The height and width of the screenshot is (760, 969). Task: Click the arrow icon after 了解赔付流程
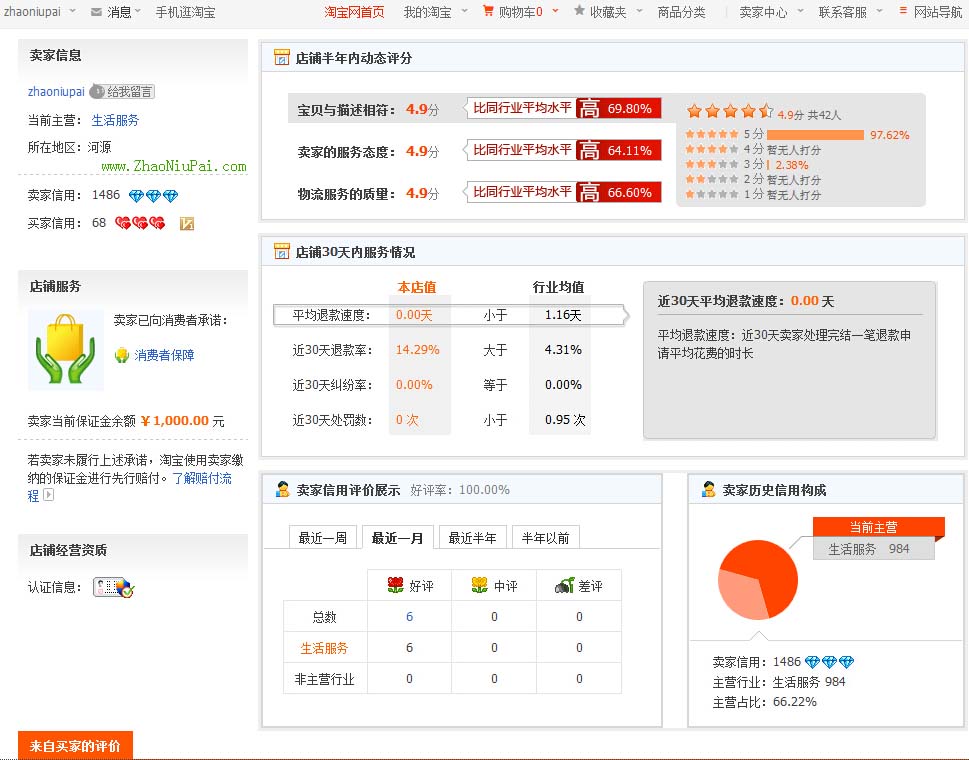(49, 495)
